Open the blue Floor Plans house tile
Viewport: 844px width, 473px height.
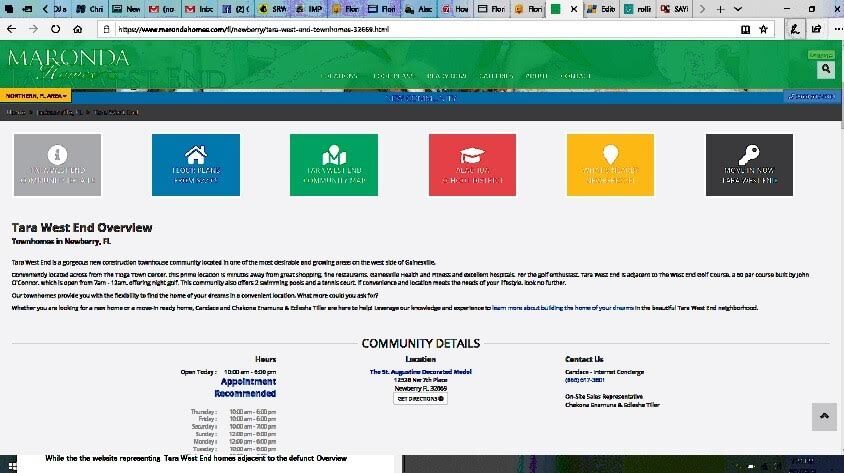coord(196,165)
